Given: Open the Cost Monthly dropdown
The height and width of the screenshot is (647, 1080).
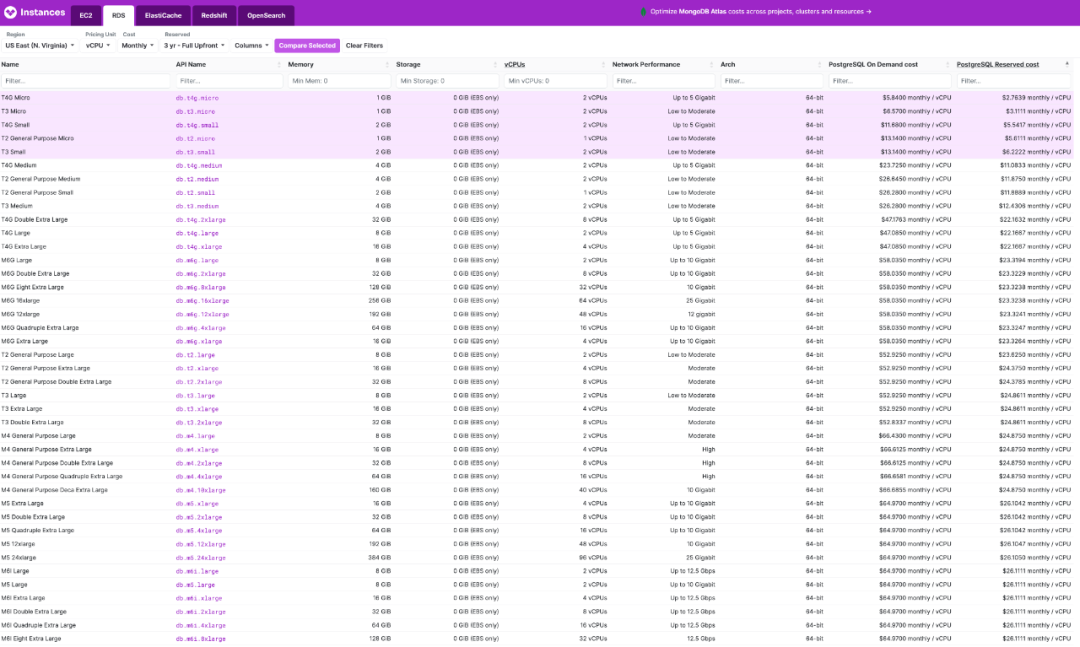Looking at the screenshot, I should 138,45.
